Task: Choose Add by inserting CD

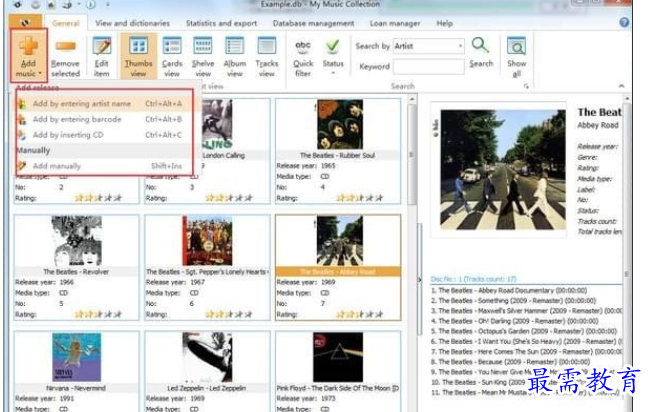Action: tap(105, 135)
